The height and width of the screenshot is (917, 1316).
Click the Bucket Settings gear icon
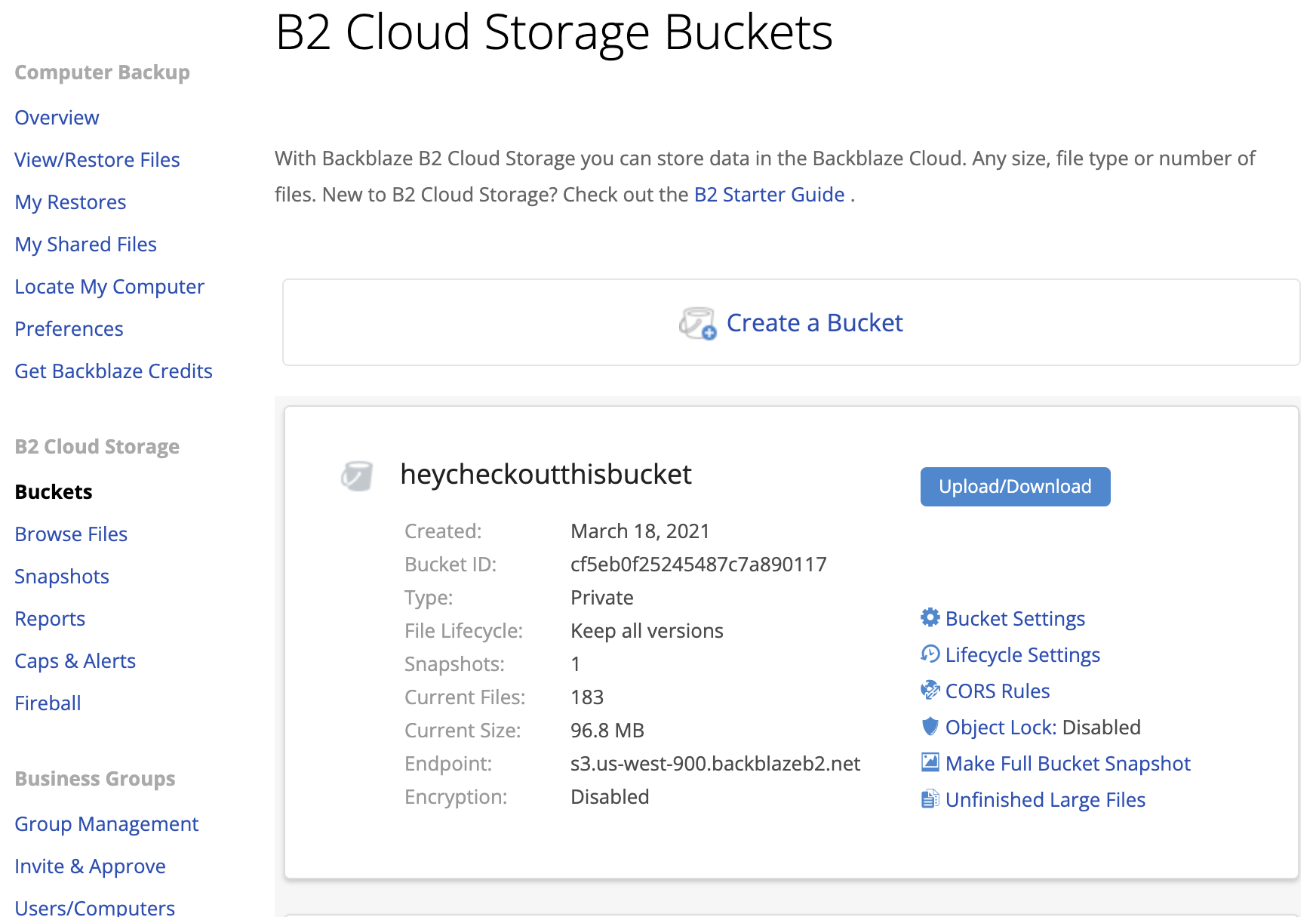tap(930, 617)
